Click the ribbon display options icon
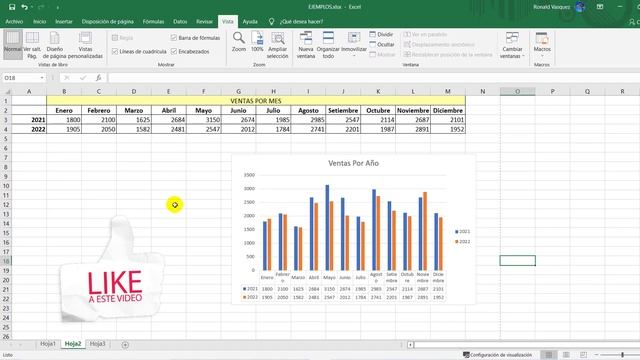640x360 pixels. tap(600, 7)
